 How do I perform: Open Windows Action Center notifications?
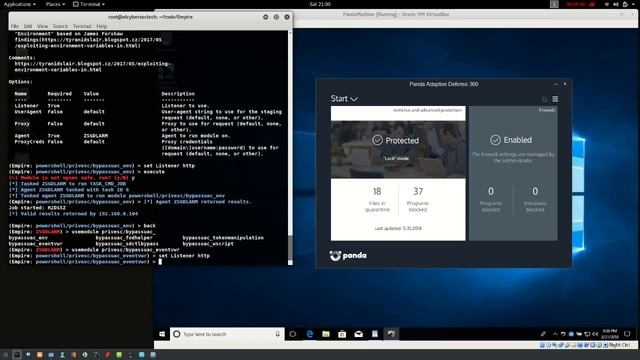tap(627, 334)
